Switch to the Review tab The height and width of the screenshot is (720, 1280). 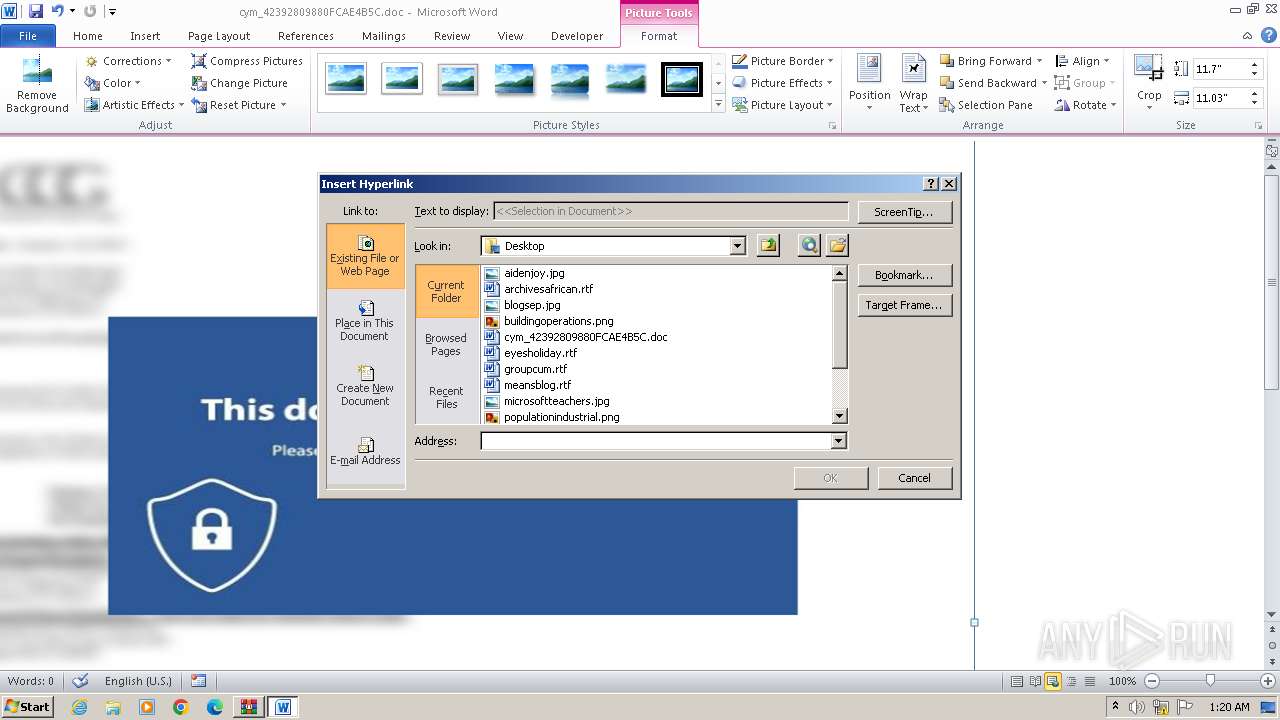tap(452, 36)
